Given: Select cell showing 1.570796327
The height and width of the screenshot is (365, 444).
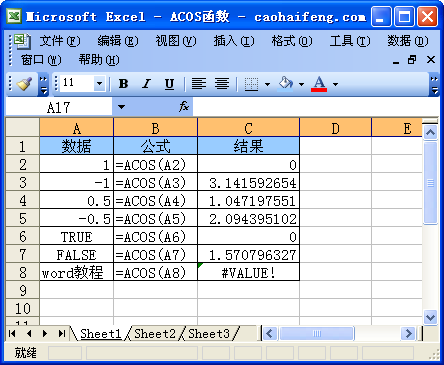Looking at the screenshot, I should tap(248, 254).
